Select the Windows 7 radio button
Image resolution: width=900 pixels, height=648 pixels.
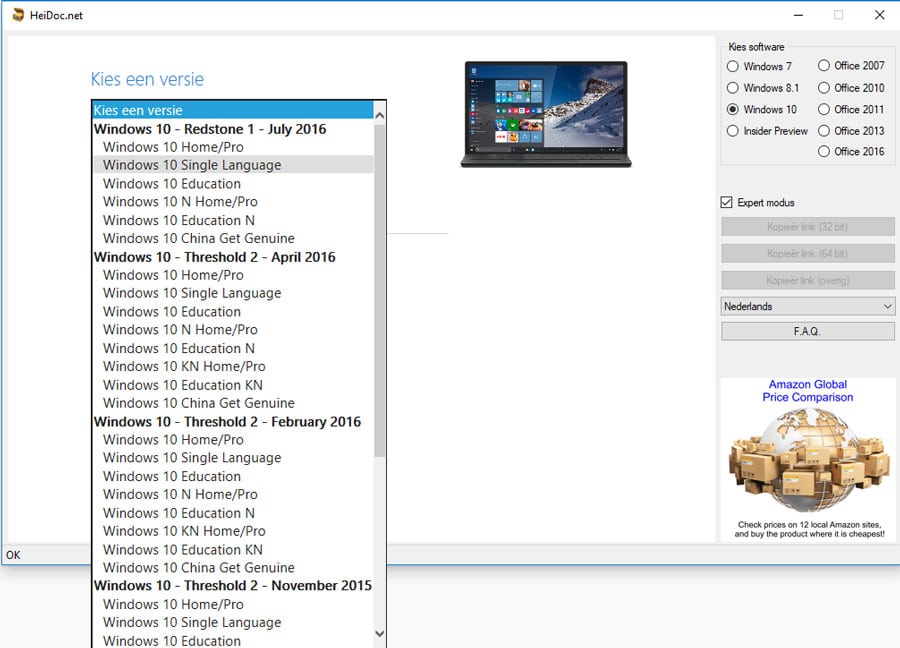coord(732,66)
